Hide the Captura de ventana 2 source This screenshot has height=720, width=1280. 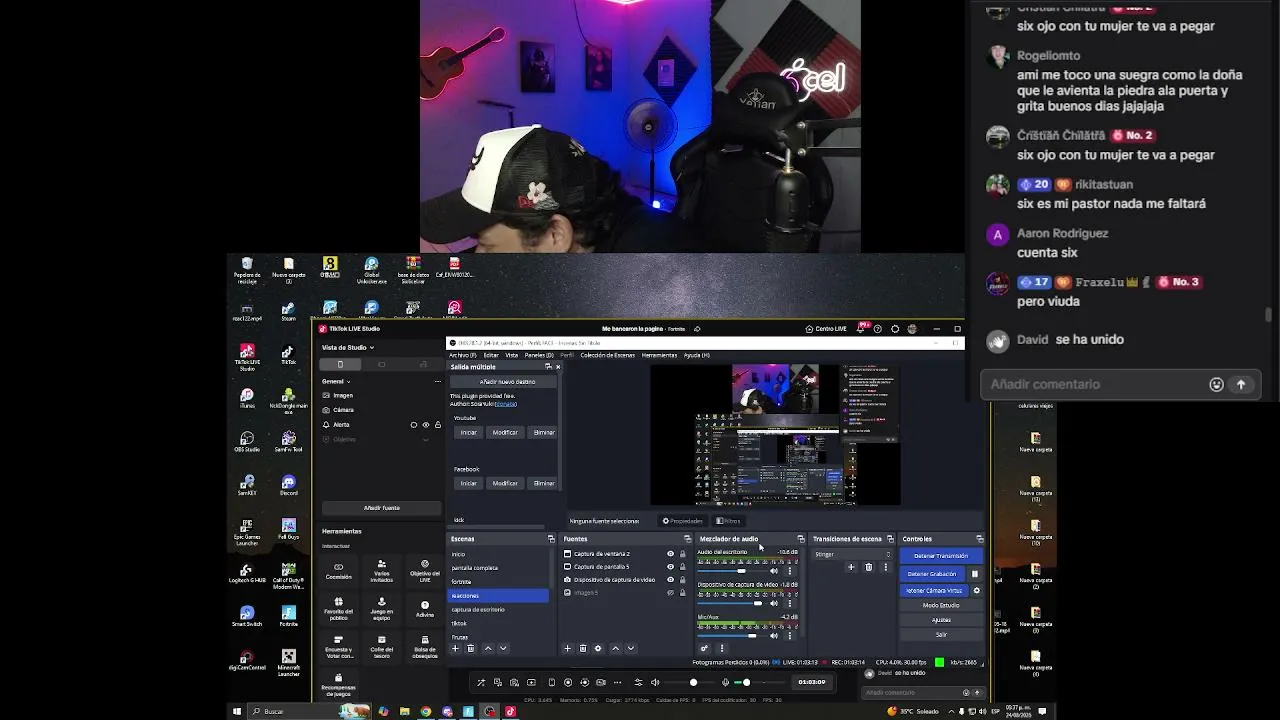[670, 553]
